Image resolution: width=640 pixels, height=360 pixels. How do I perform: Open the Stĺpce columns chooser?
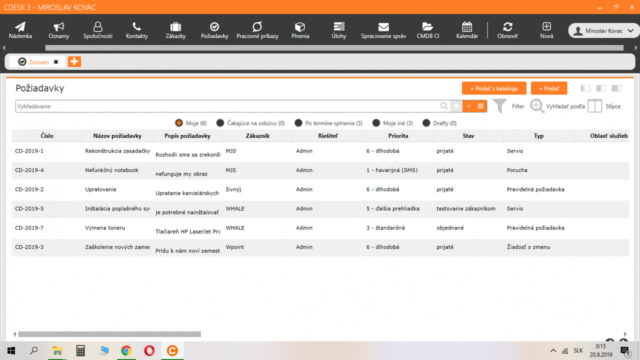coord(604,106)
